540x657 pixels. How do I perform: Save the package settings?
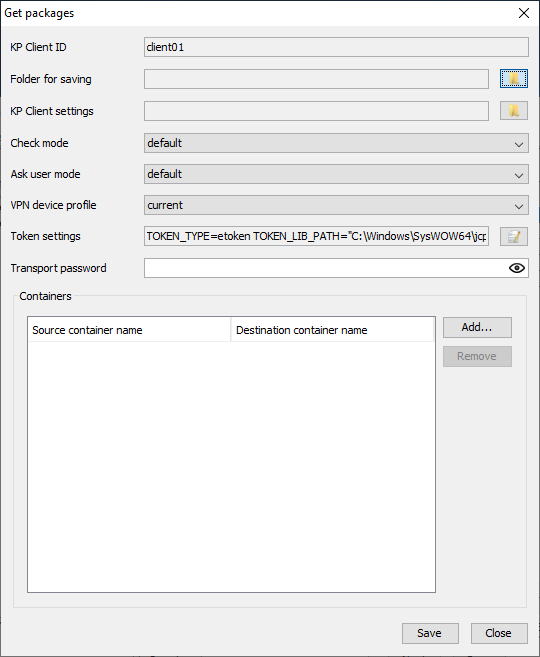tap(430, 633)
